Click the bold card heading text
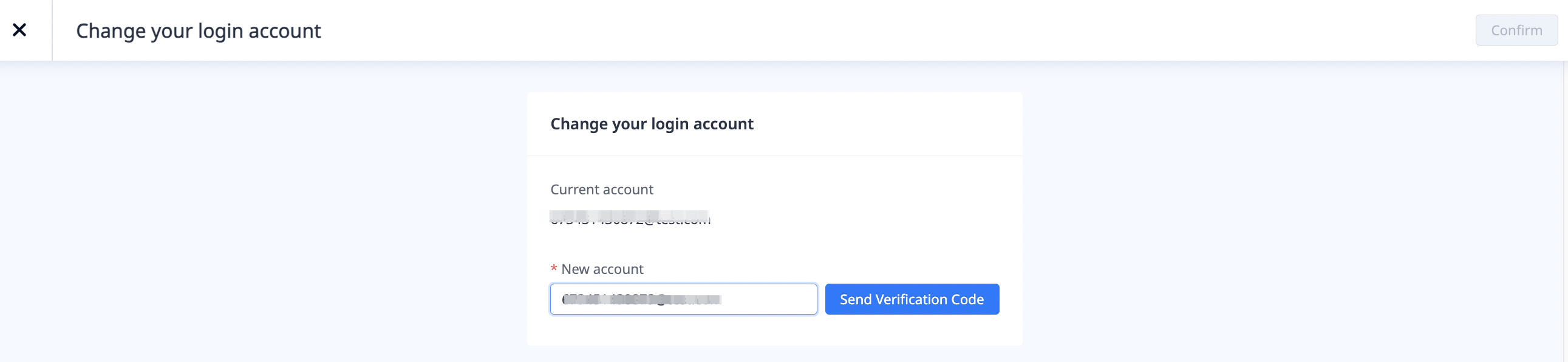The width and height of the screenshot is (1568, 362). [651, 124]
